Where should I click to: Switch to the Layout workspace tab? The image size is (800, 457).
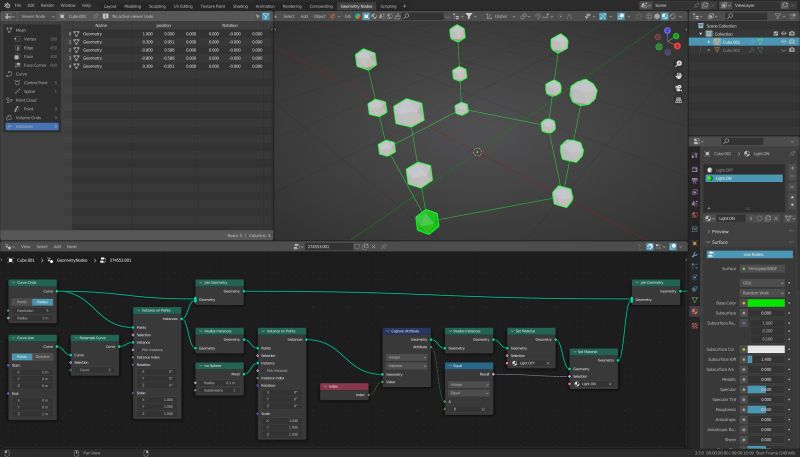(110, 6)
